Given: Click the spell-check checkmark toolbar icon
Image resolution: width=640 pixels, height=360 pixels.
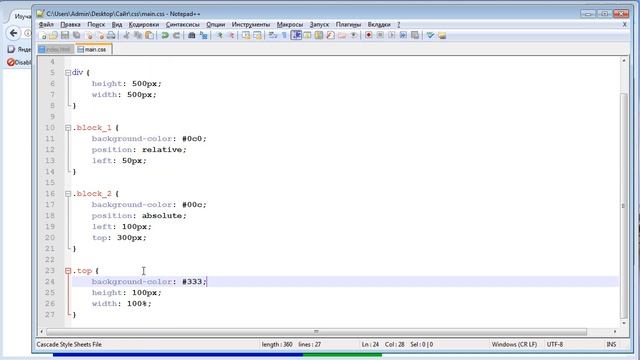Looking at the screenshot, I should 430,36.
